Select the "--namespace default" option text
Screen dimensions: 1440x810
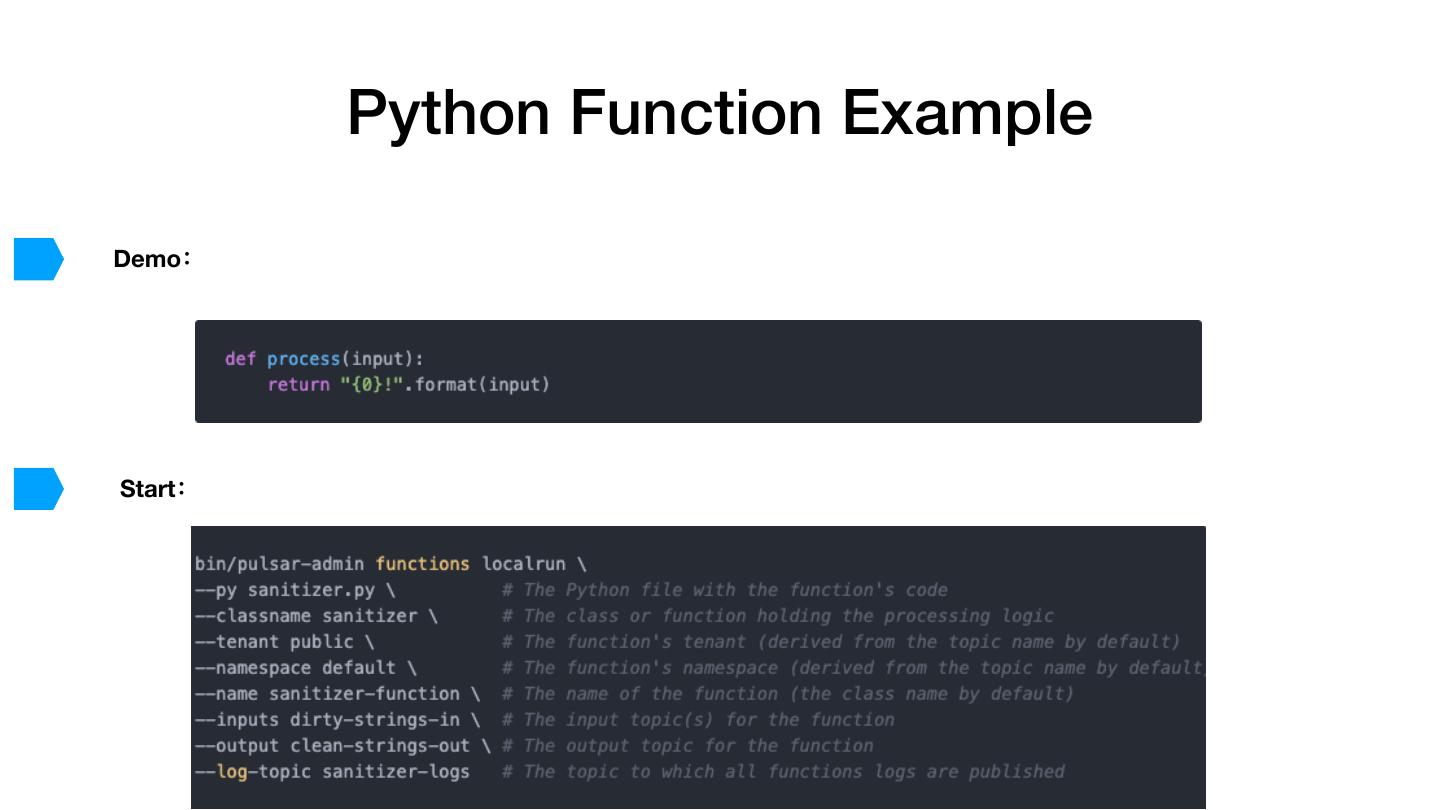tap(306, 668)
